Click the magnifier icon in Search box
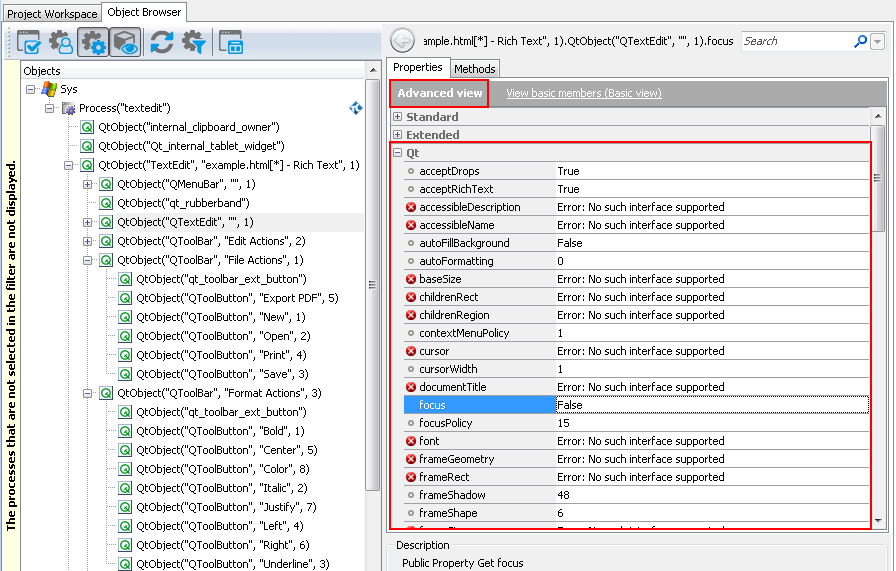 860,41
